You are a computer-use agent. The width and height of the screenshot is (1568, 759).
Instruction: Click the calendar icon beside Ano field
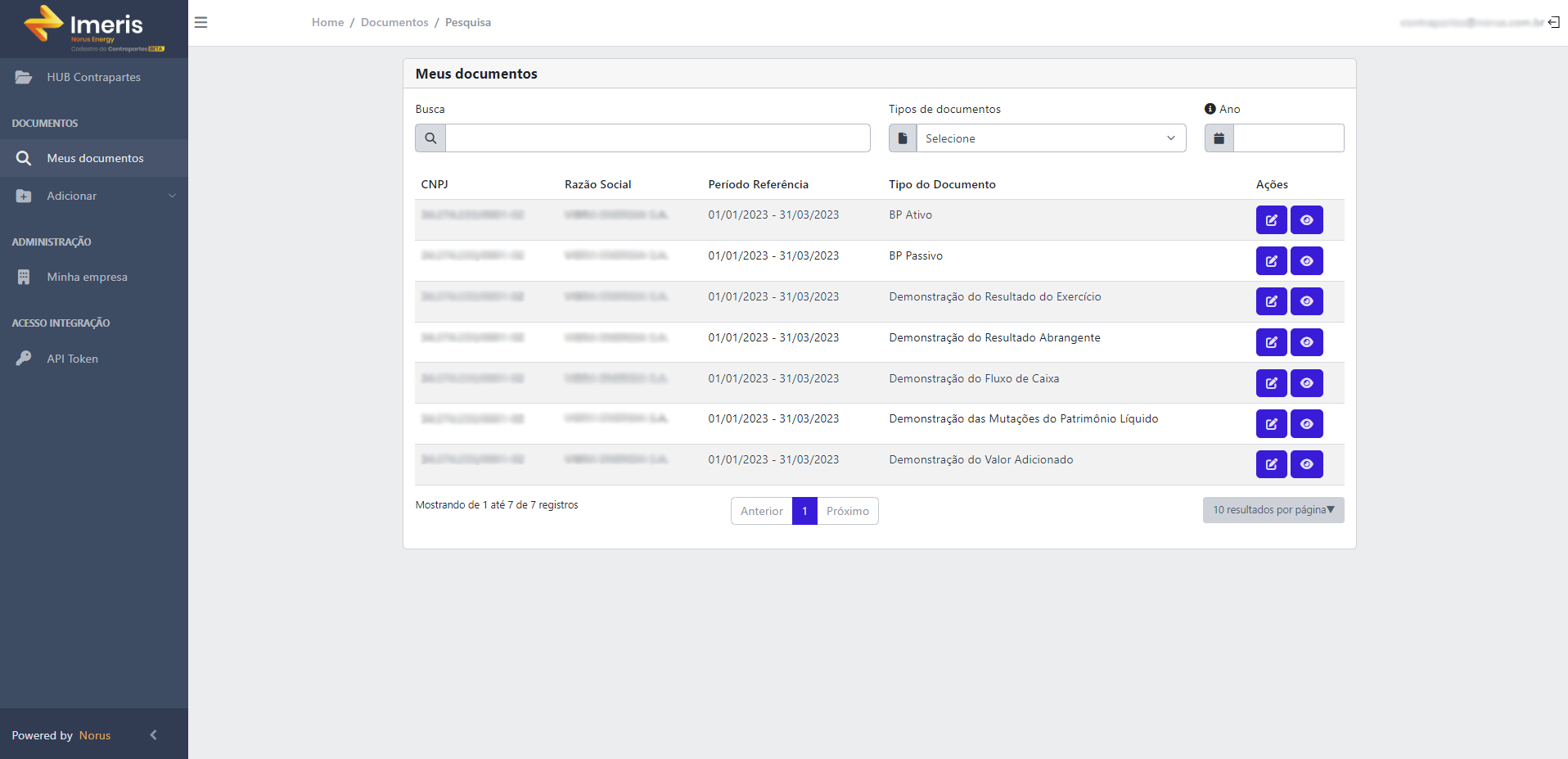click(x=1219, y=138)
